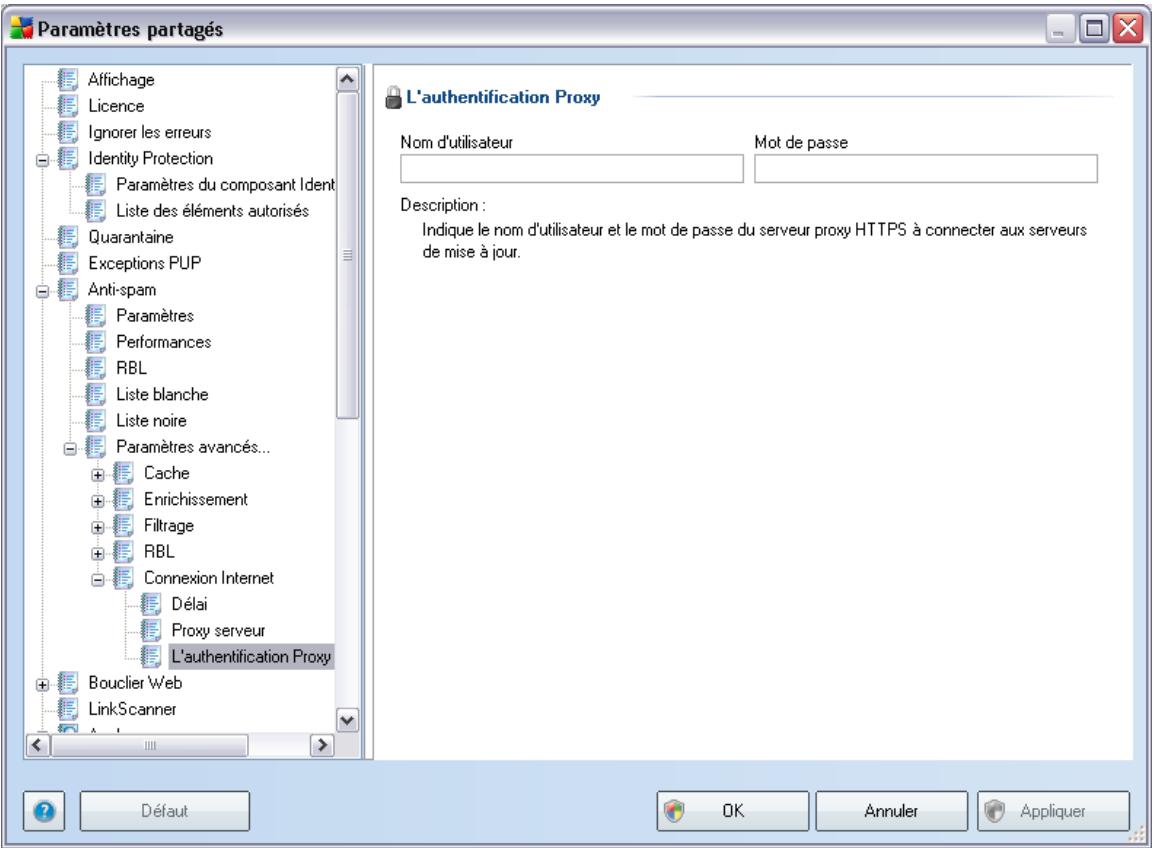Select Exceptions PUP in the tree

click(x=144, y=263)
